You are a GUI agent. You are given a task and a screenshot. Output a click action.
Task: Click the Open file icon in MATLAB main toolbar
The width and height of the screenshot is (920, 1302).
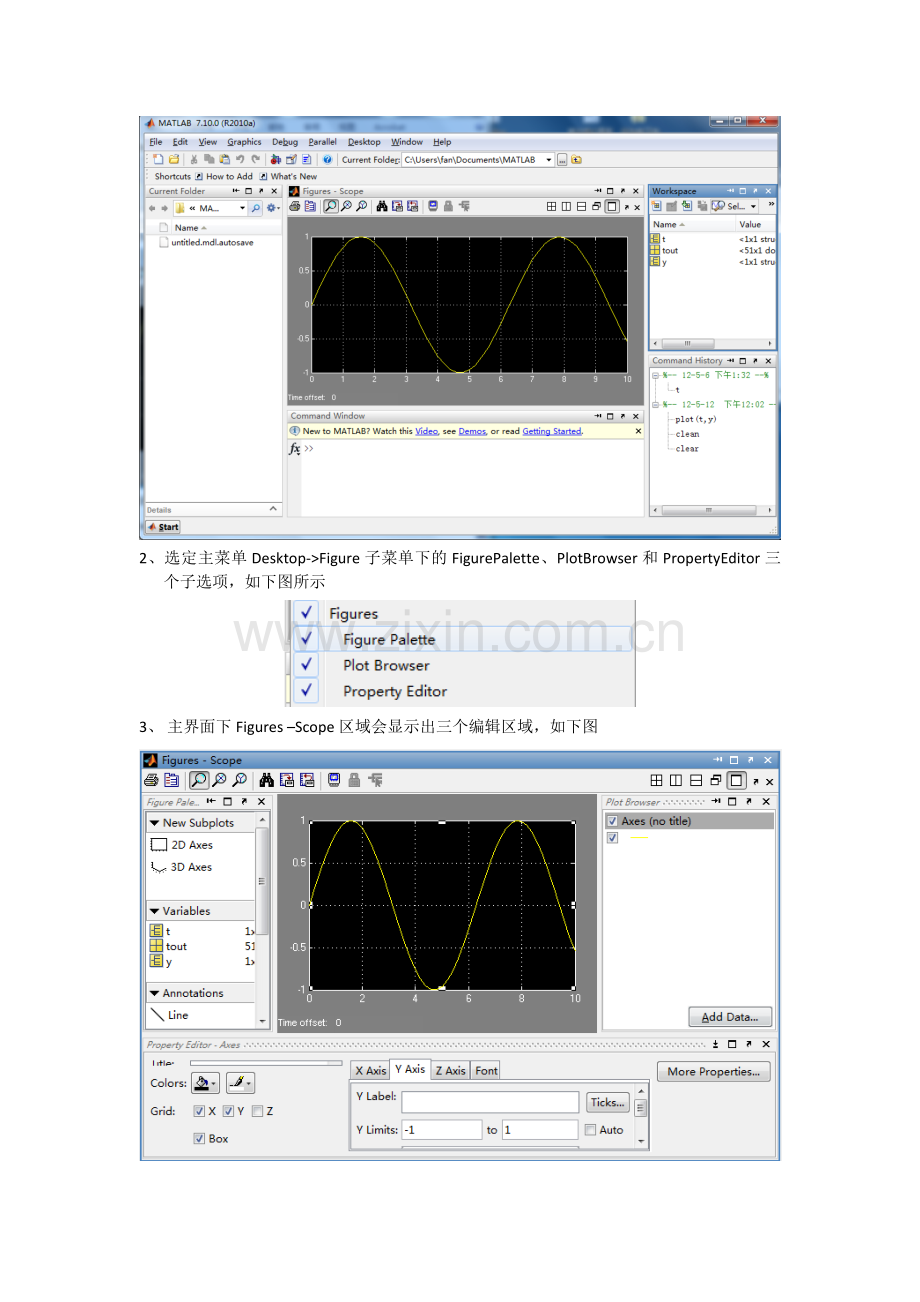tap(174, 159)
